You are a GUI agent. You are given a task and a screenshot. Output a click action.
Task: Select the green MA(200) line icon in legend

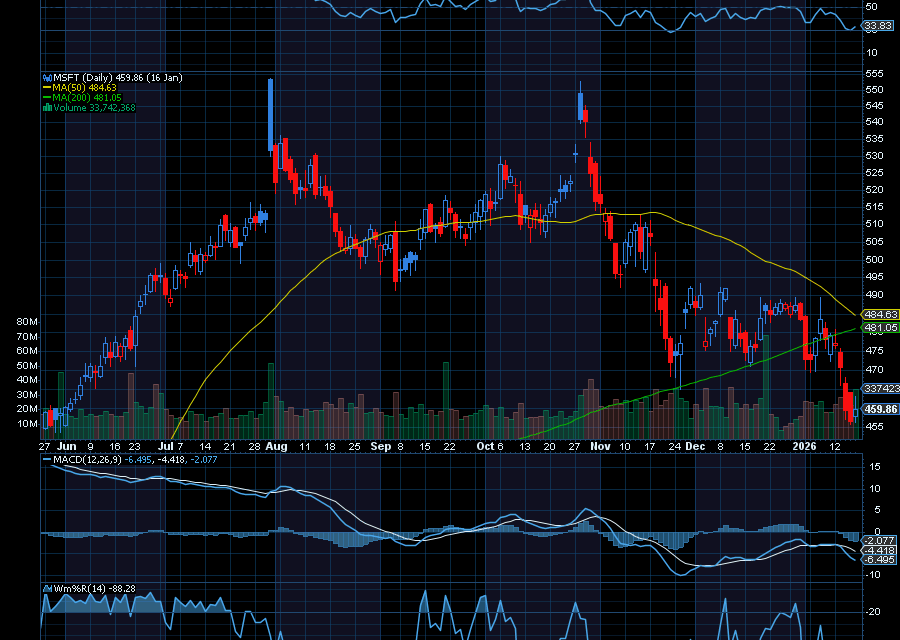tap(48, 97)
